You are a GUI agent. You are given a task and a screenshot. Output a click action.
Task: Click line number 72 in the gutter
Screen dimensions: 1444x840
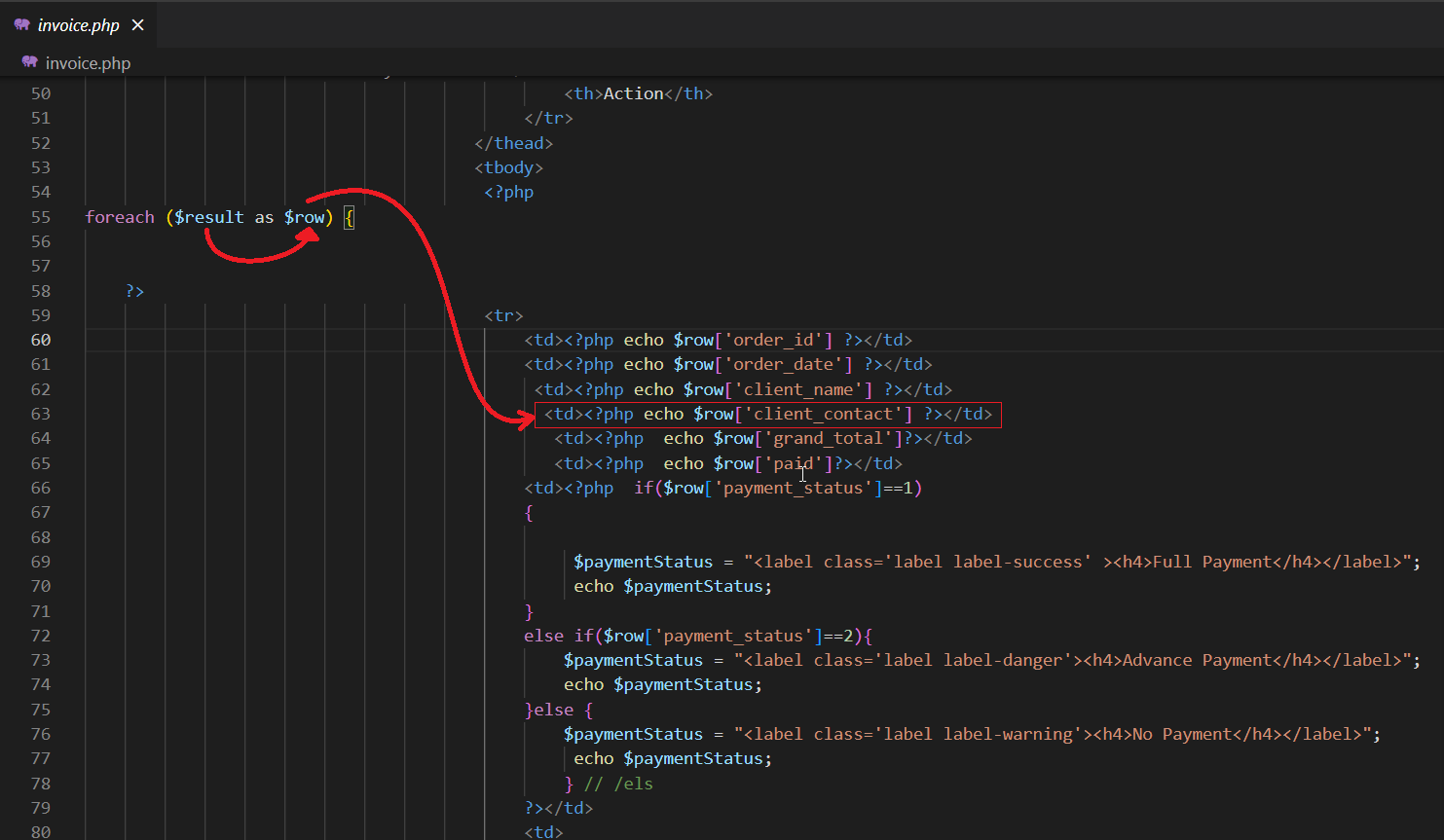click(x=40, y=636)
